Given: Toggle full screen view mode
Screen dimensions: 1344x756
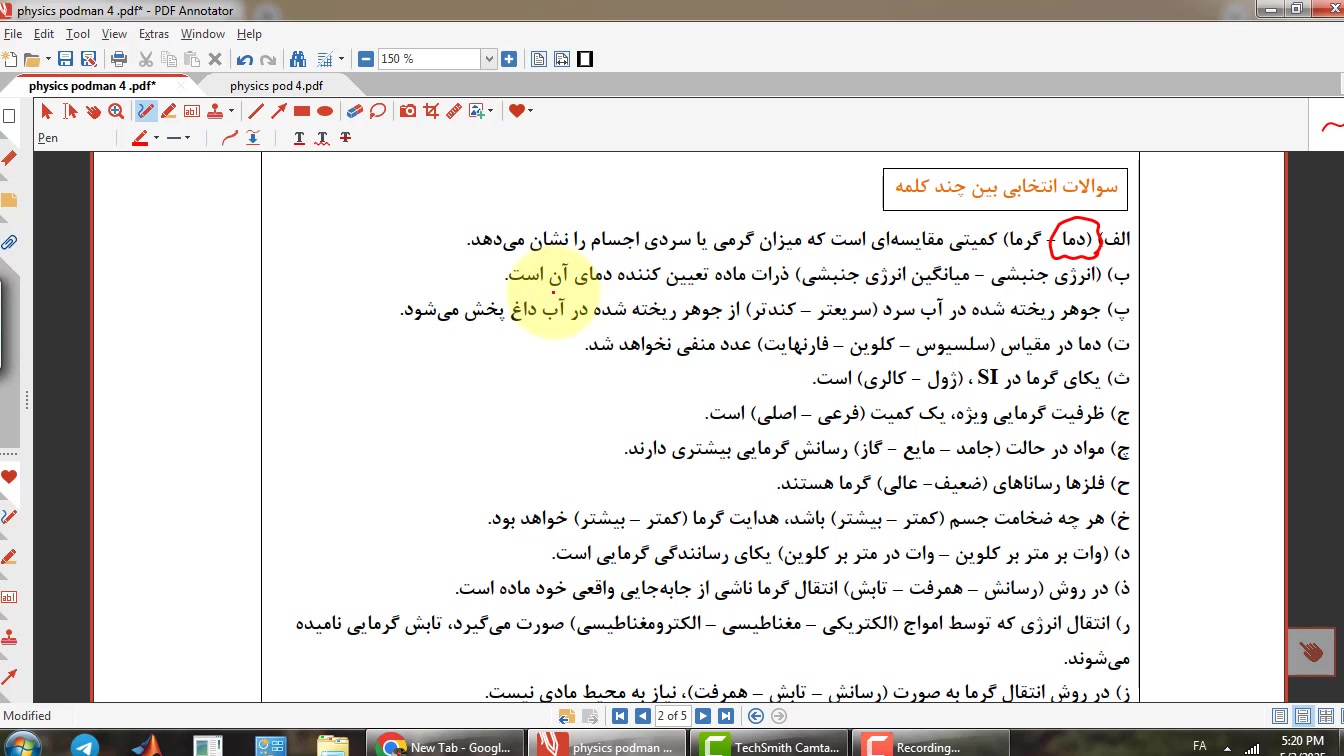Looking at the screenshot, I should click(x=585, y=59).
